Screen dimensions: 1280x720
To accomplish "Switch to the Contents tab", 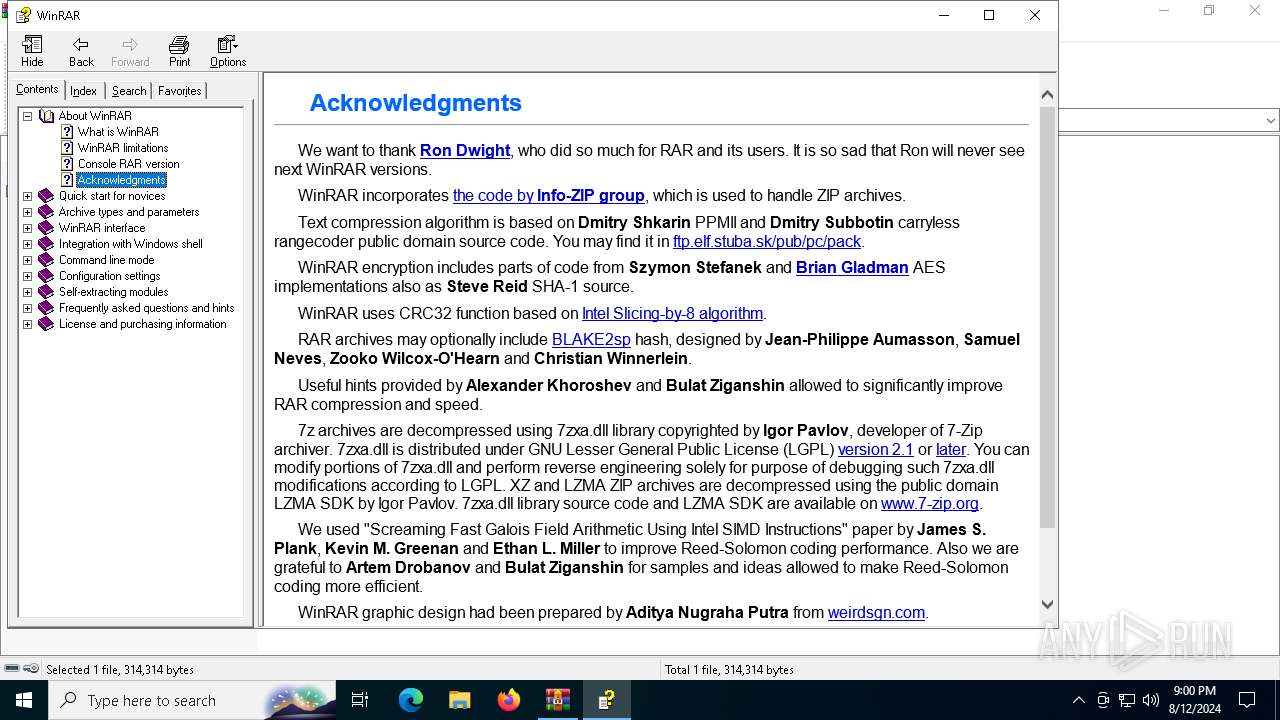I will click(37, 89).
